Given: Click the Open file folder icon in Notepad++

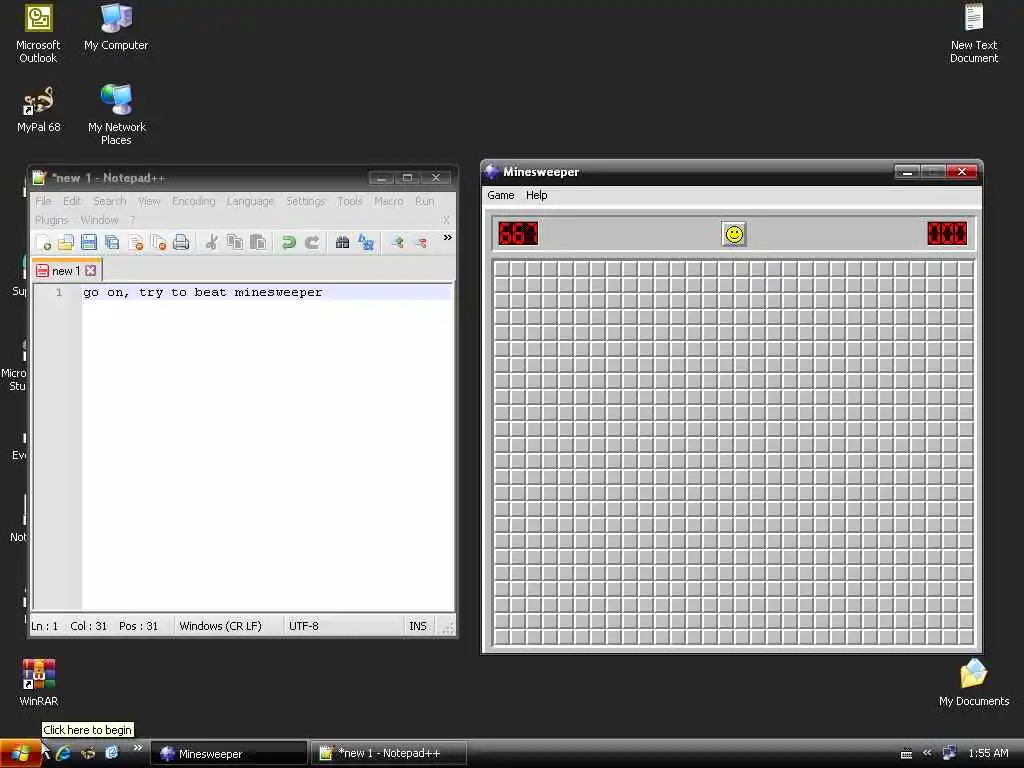Looking at the screenshot, I should (66, 242).
